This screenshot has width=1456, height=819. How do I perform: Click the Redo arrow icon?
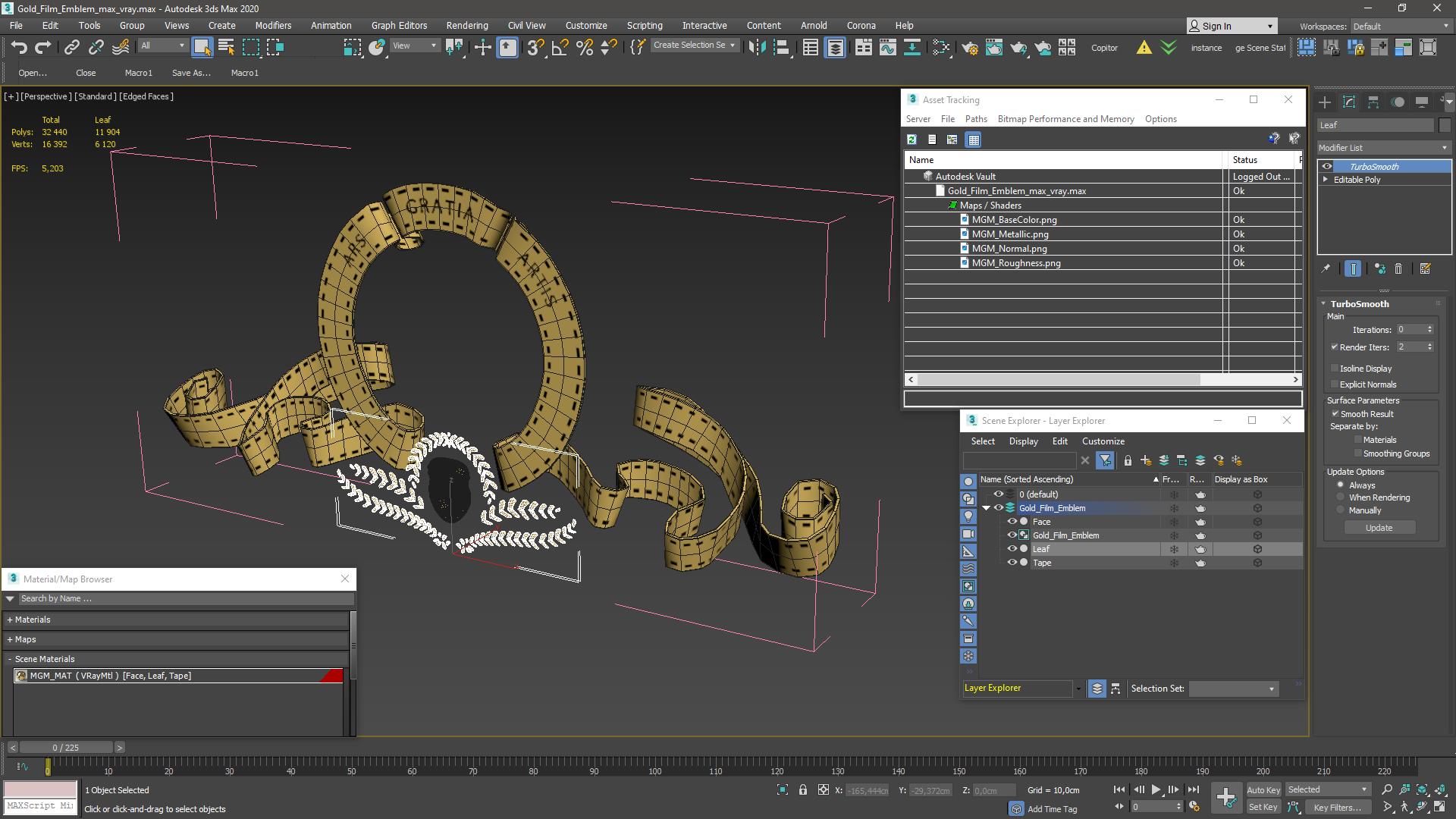(43, 47)
